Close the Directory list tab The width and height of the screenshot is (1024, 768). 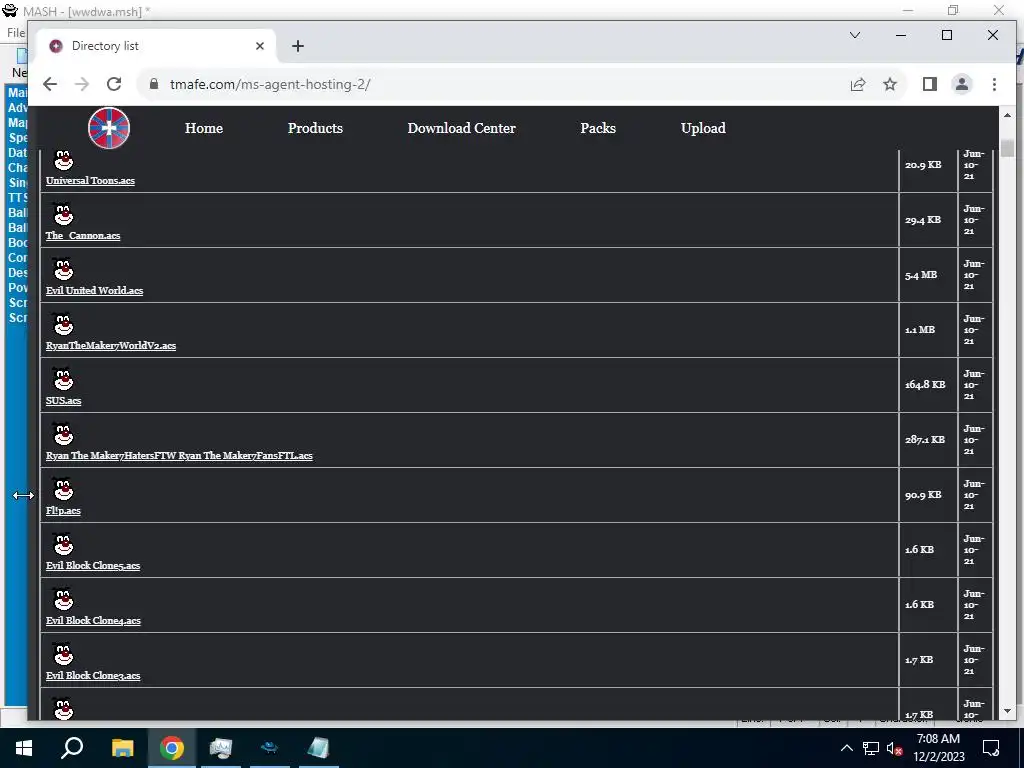pyautogui.click(x=260, y=46)
